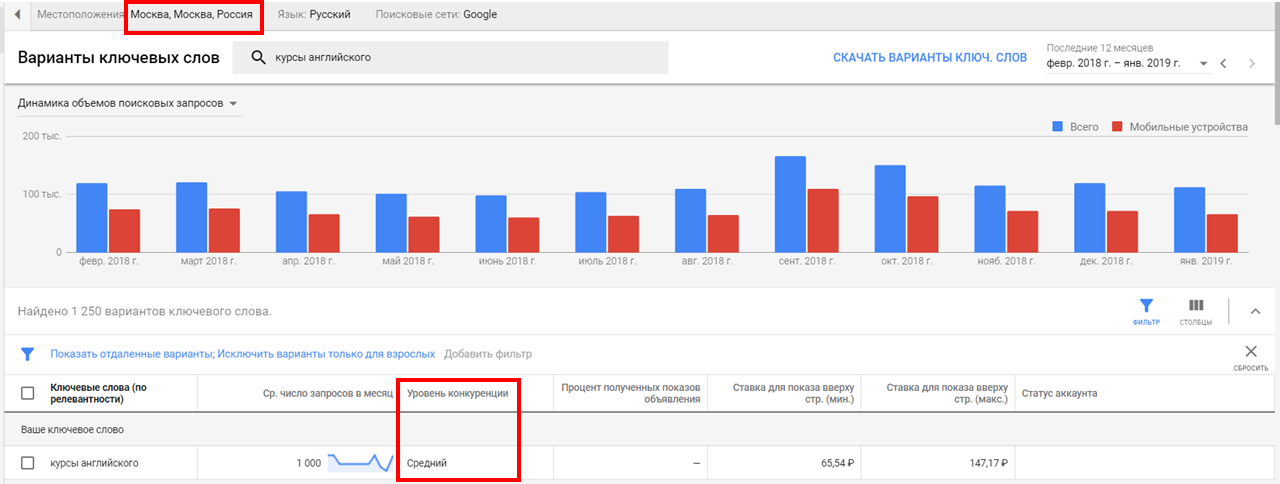Click the search magnifier icon

pyautogui.click(x=258, y=58)
